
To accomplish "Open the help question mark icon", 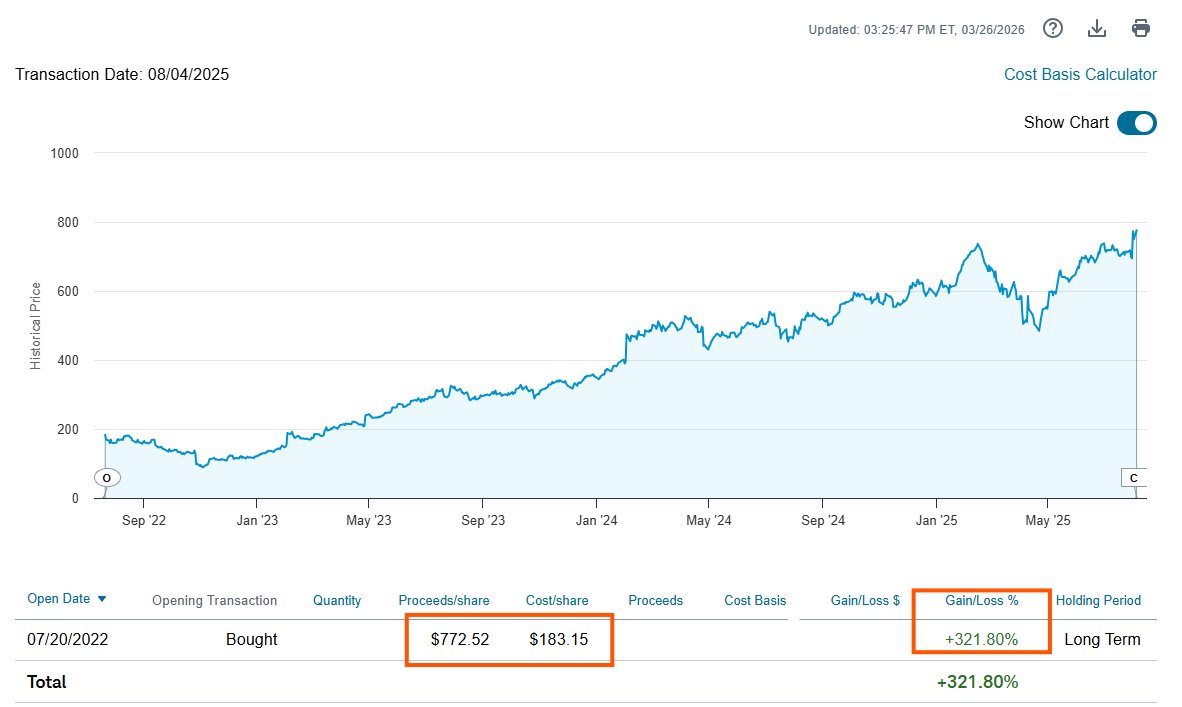I will (1052, 29).
